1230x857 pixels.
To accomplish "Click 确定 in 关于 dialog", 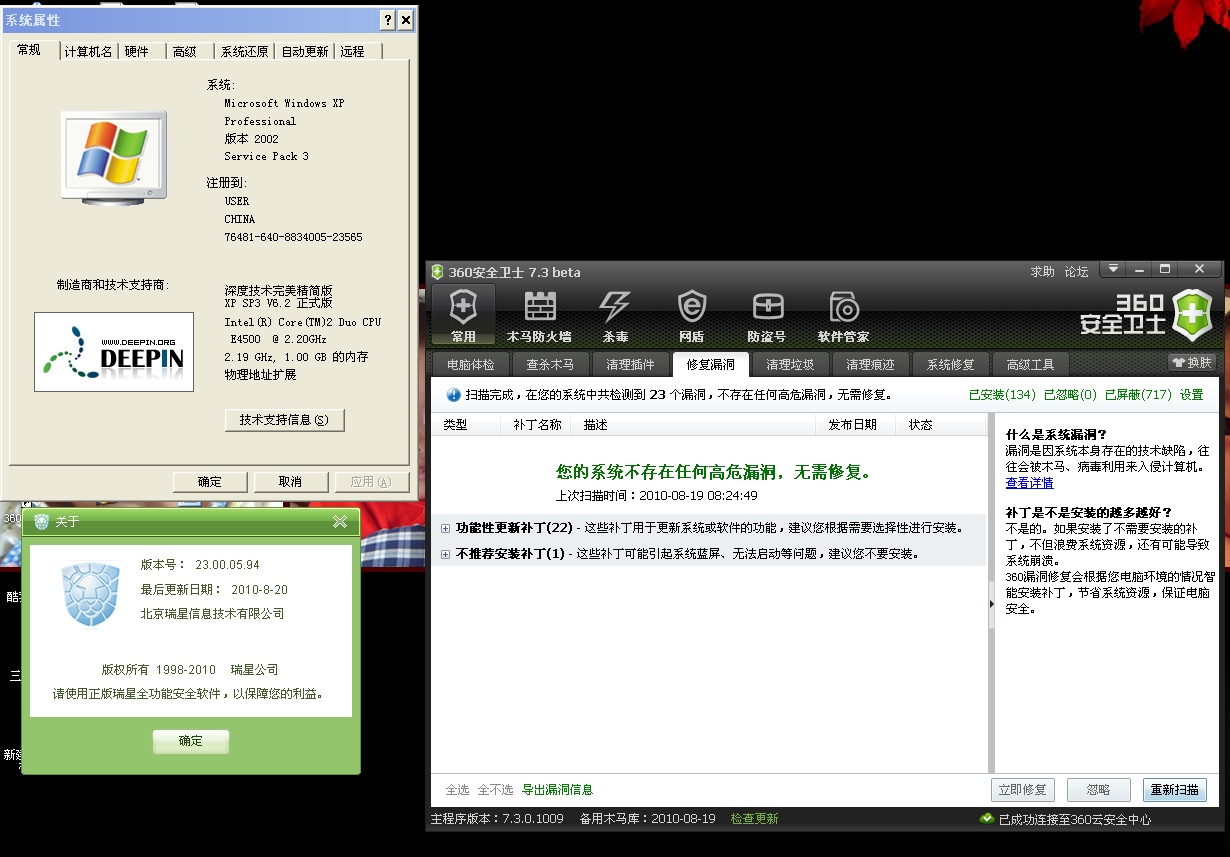I will [x=190, y=741].
